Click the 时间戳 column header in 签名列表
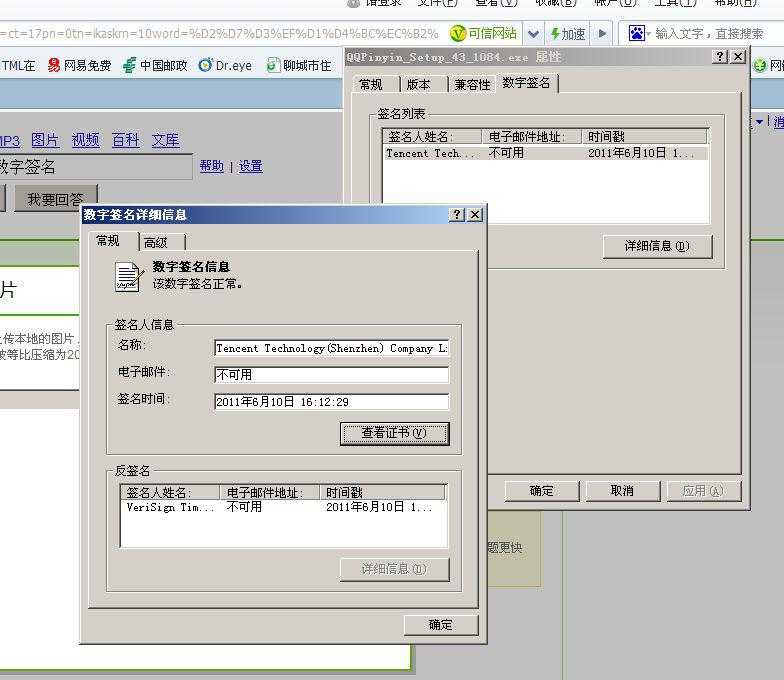Viewport: 784px width, 680px height. click(x=644, y=136)
